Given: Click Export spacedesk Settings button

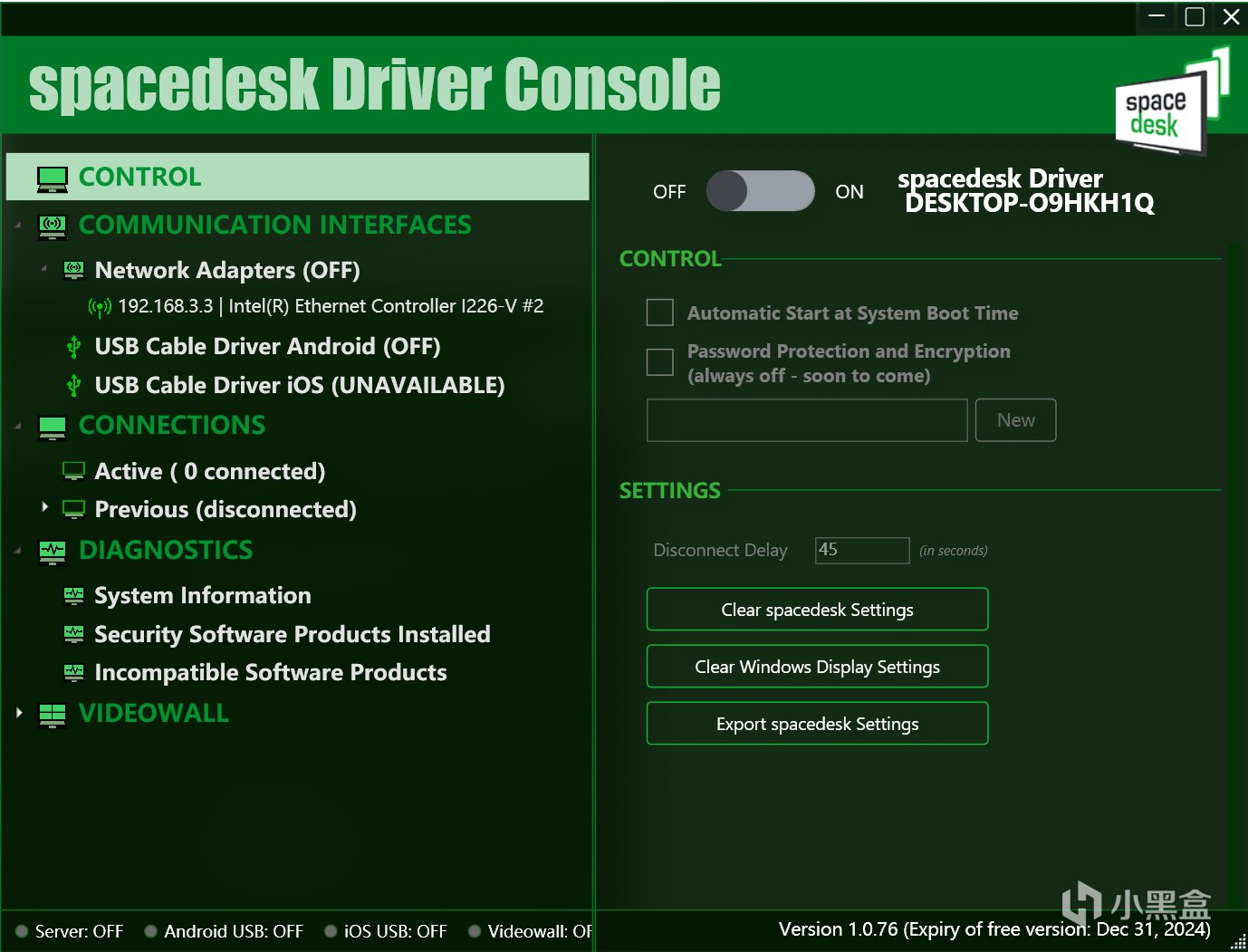Looking at the screenshot, I should point(817,724).
